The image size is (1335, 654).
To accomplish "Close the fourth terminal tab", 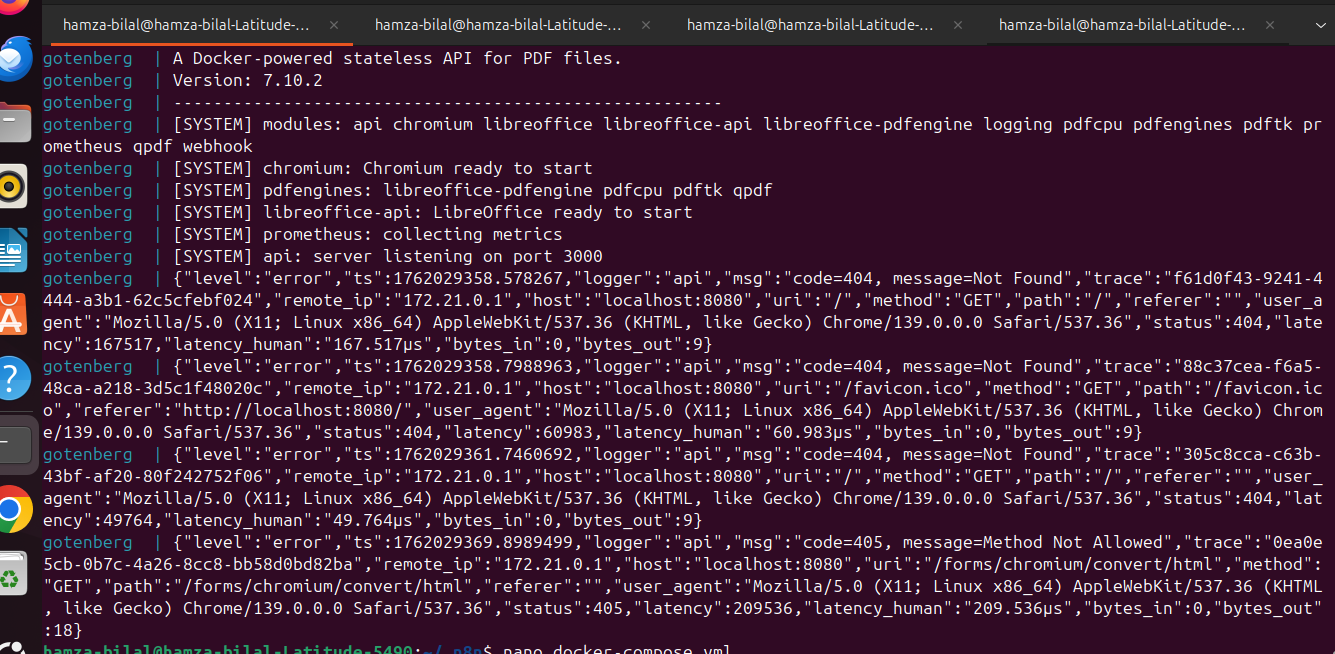I will point(1269,25).
